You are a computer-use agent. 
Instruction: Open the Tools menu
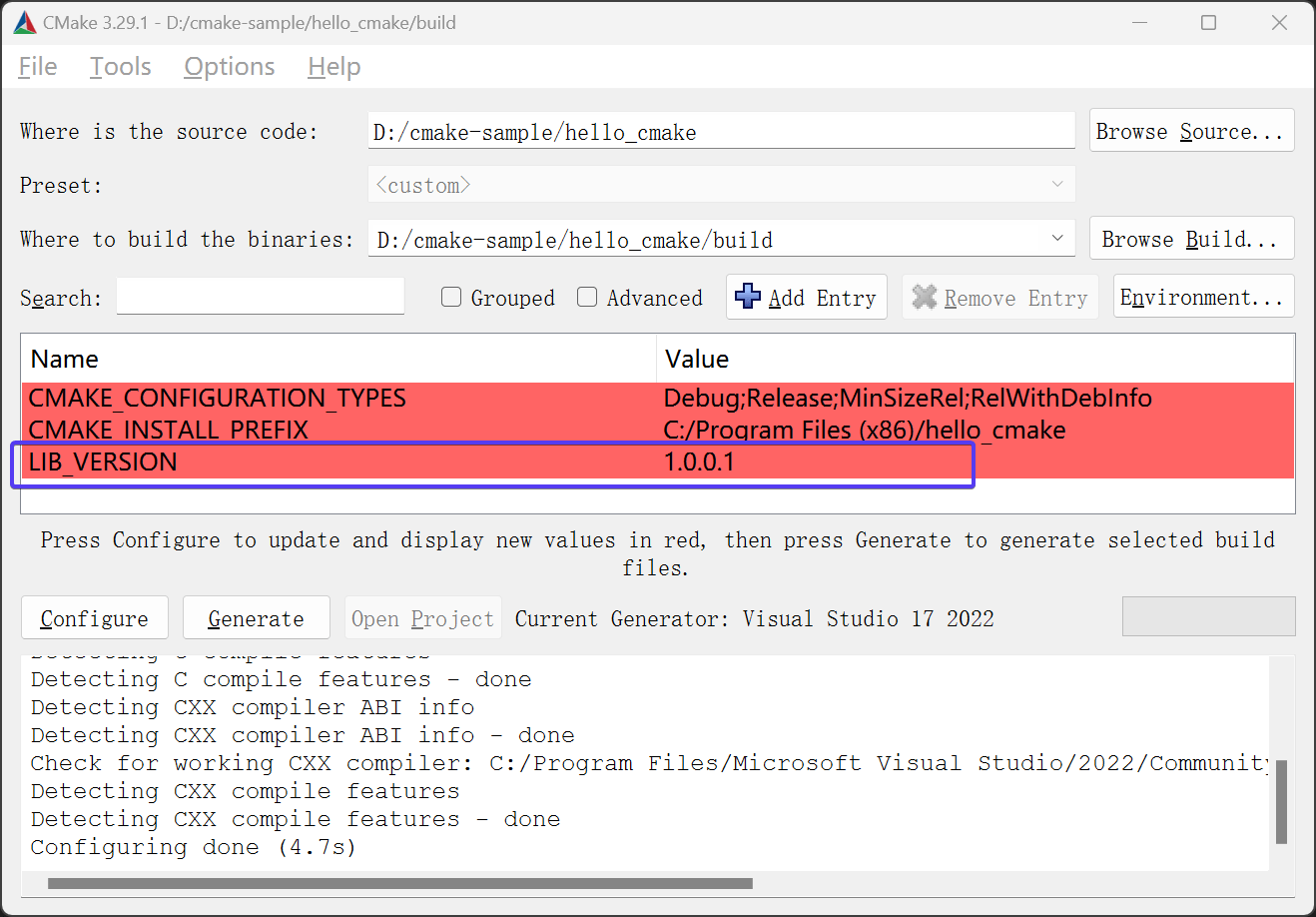(x=121, y=67)
